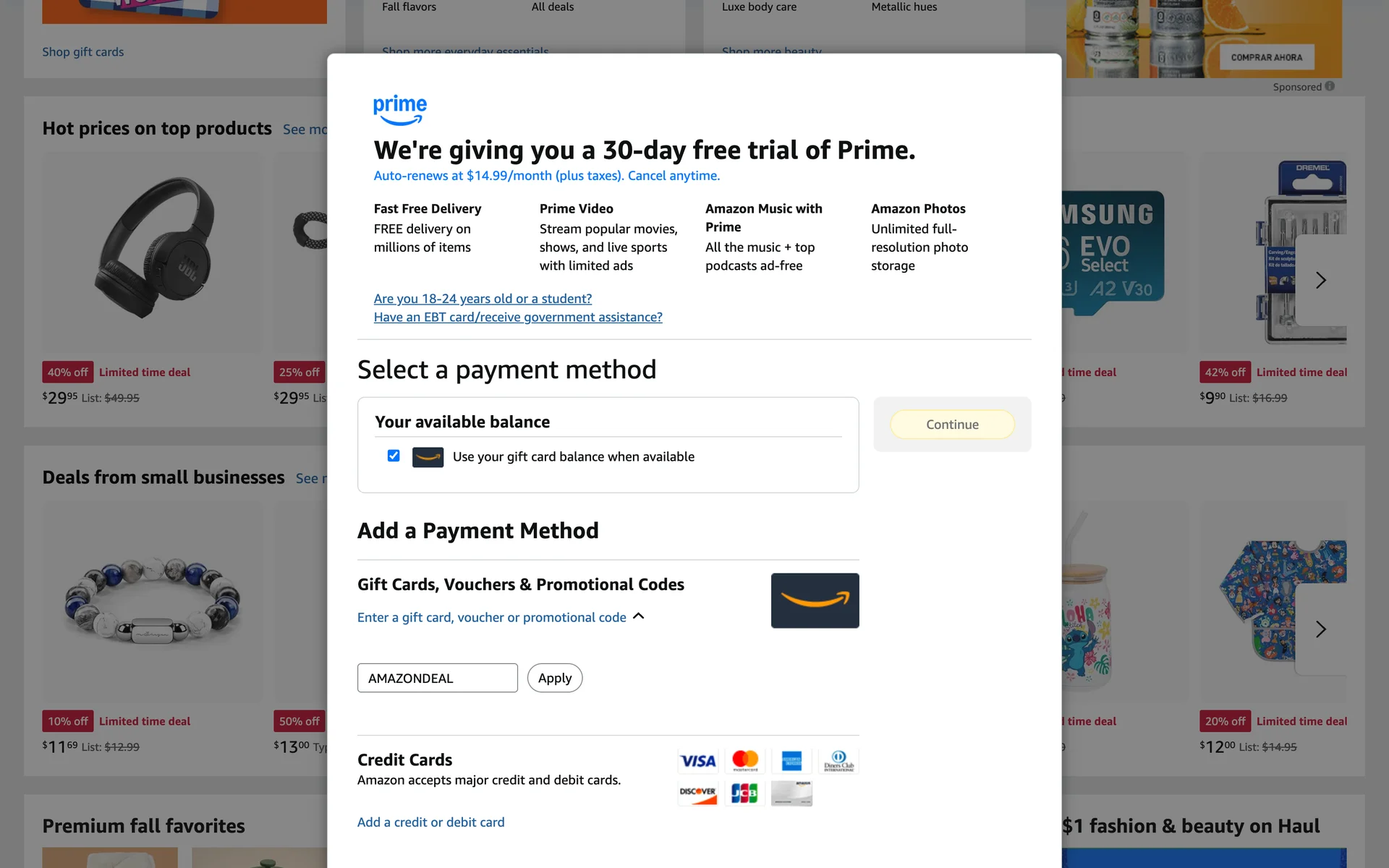Focus the promotional code input field

pos(437,678)
